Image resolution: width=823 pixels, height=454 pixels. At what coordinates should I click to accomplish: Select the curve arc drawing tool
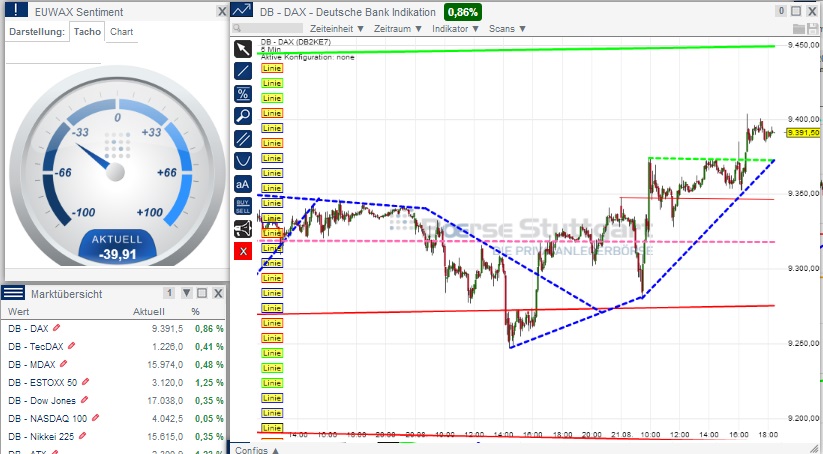click(x=243, y=161)
